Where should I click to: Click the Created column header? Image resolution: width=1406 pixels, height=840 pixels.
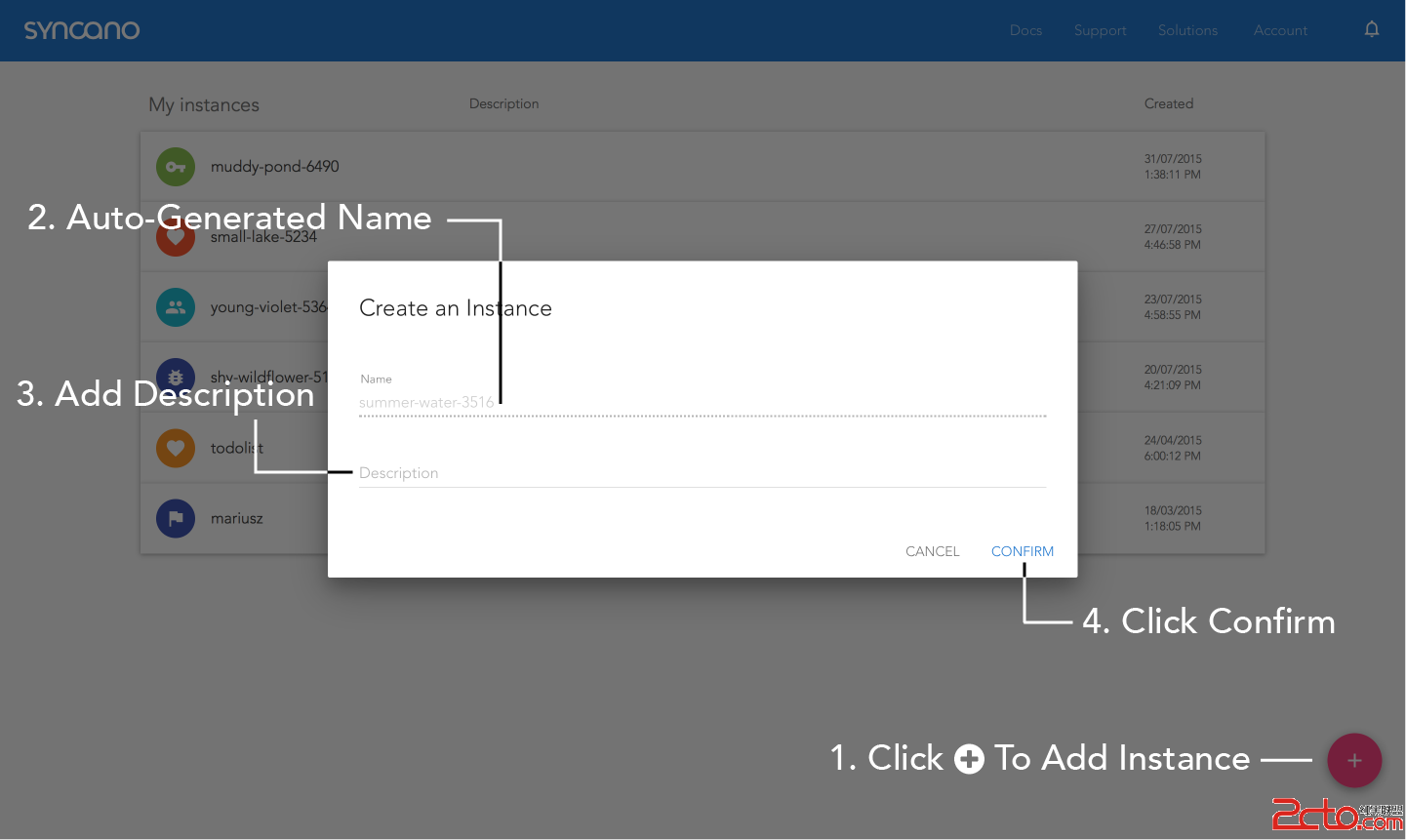(1169, 103)
